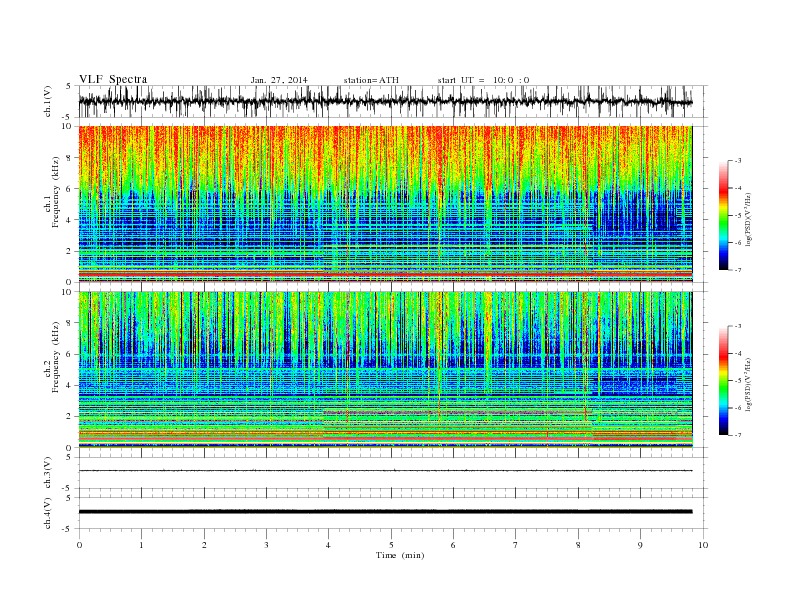
Task: Click the "Jan. 27, 2014" date text
Action: pyautogui.click(x=279, y=80)
